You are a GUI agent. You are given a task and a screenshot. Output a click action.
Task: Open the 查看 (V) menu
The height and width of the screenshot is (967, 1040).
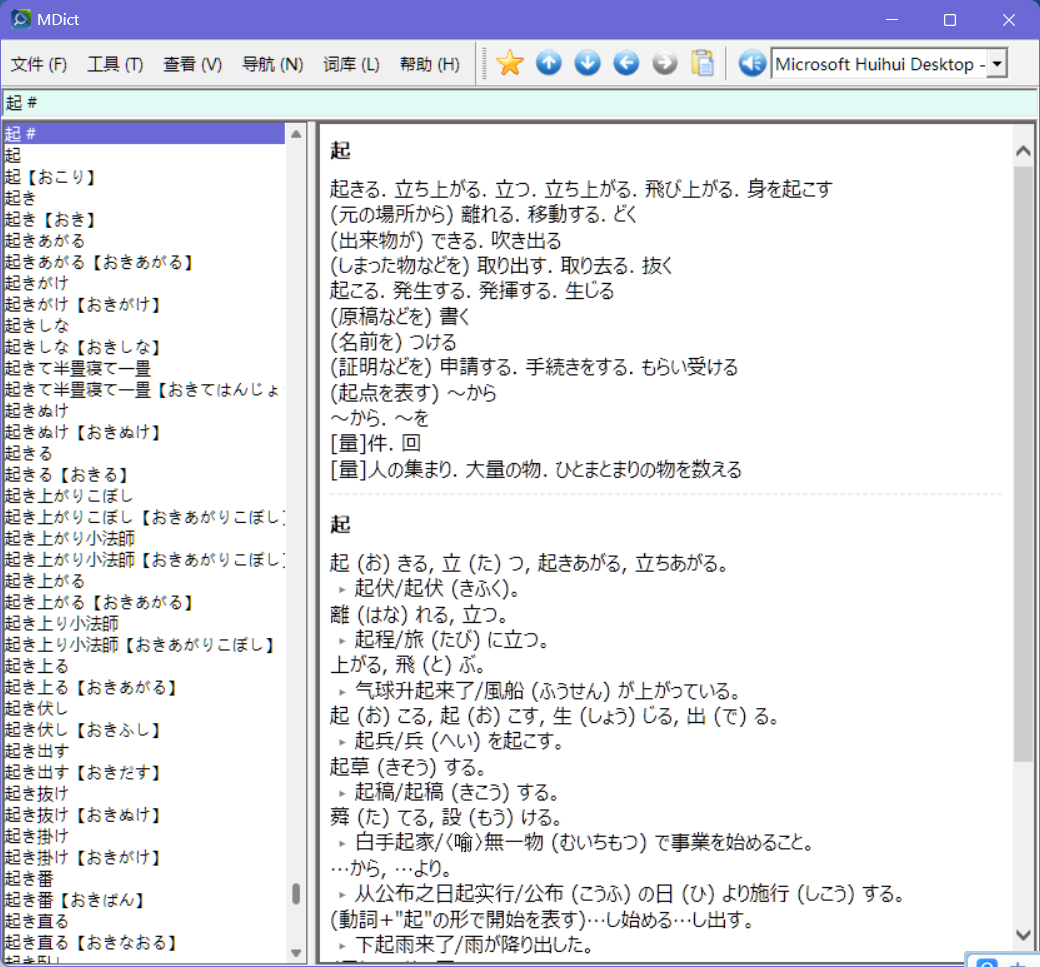(x=192, y=64)
